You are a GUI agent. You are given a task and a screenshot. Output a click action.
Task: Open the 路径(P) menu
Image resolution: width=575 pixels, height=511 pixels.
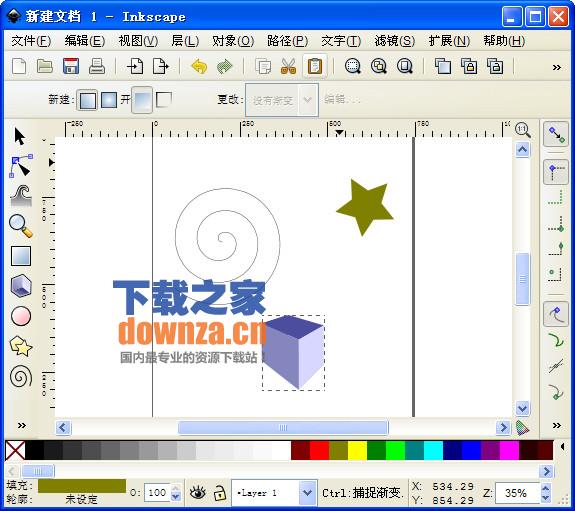click(x=288, y=41)
